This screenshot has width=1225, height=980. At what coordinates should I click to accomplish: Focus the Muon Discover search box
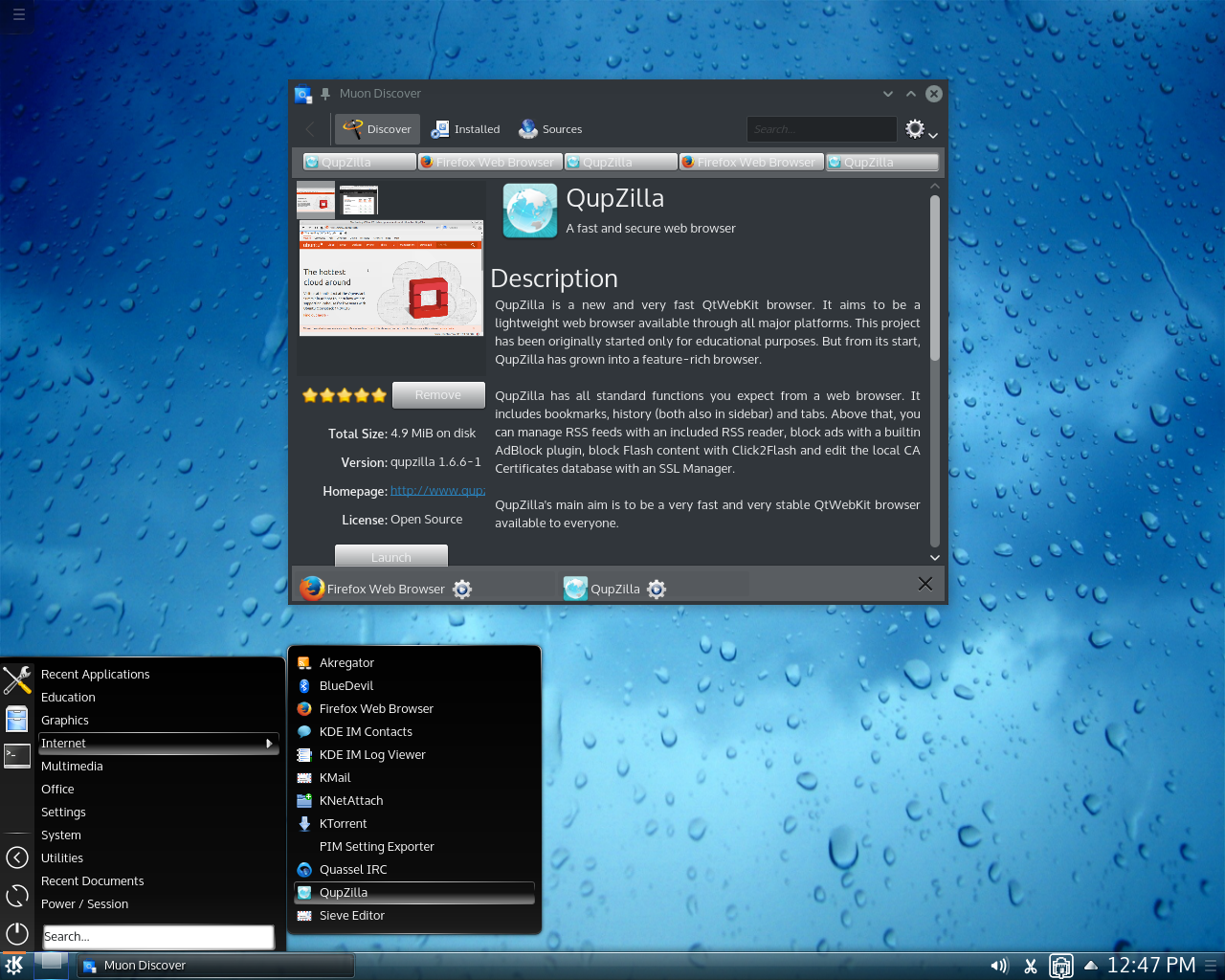821,129
